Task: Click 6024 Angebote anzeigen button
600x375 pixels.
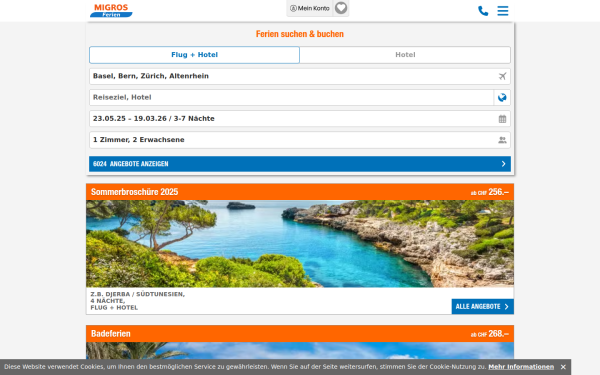Action: click(x=300, y=164)
